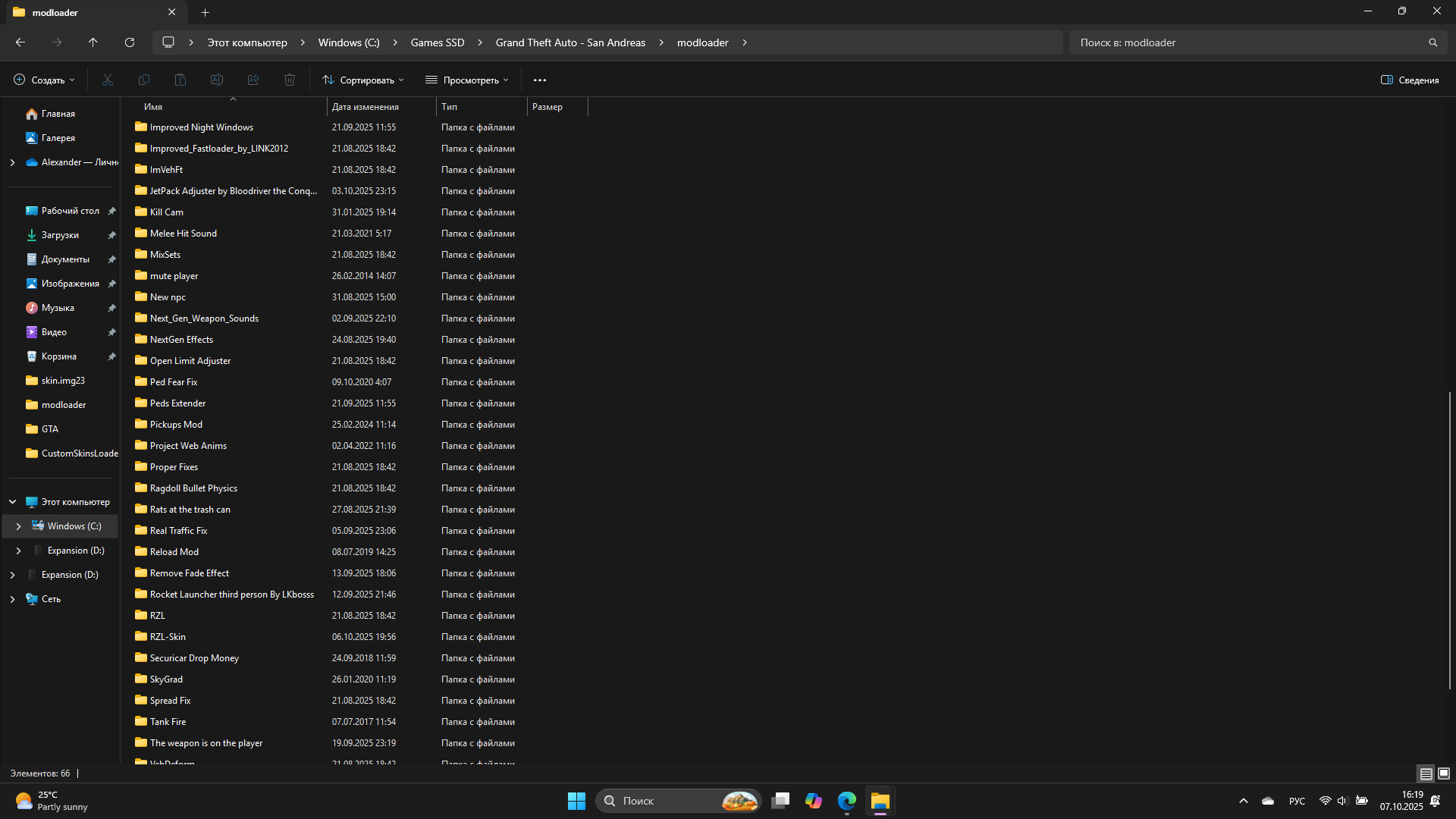Click the Up directory arrow icon

(93, 42)
